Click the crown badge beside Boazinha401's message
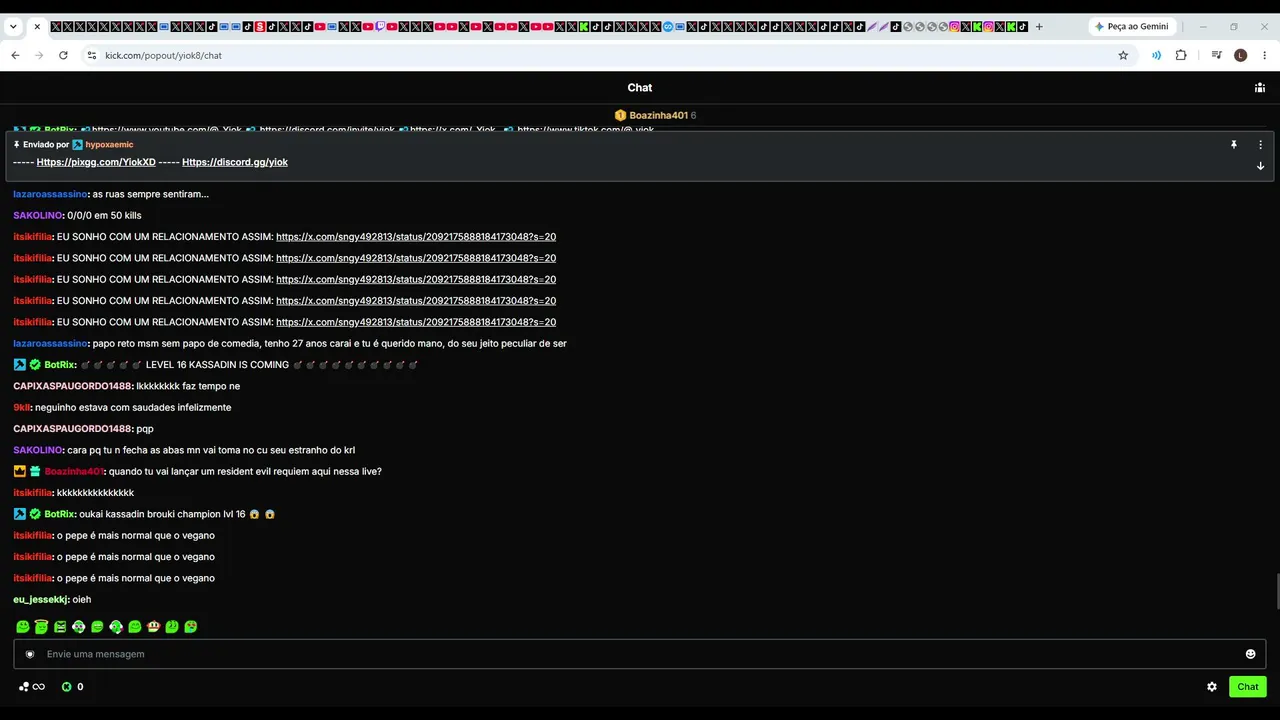Viewport: 1280px width, 720px height. pos(20,471)
